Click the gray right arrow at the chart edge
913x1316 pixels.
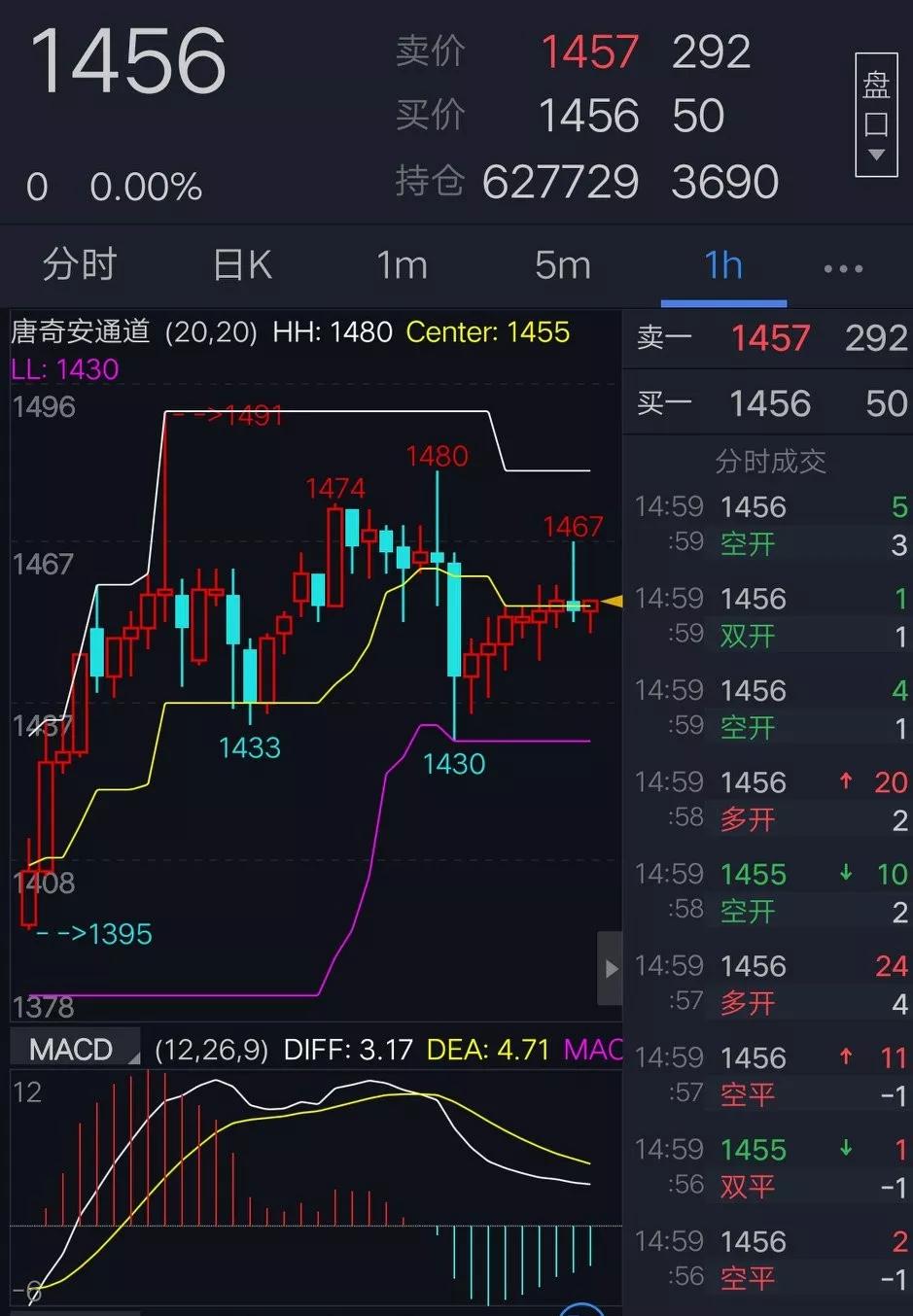coord(611,968)
